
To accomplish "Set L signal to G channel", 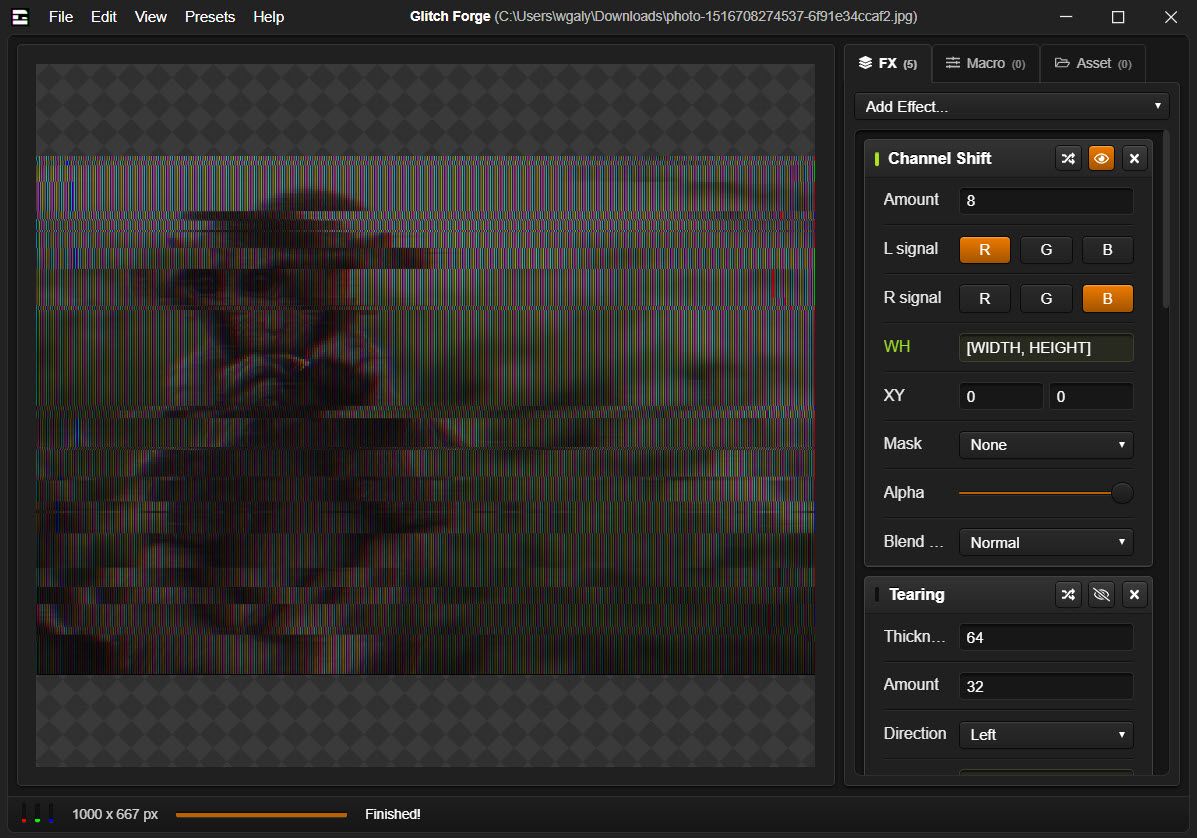I will 1046,250.
